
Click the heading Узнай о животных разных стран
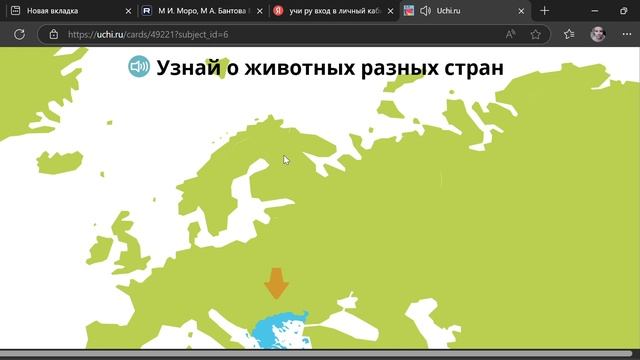click(330, 67)
